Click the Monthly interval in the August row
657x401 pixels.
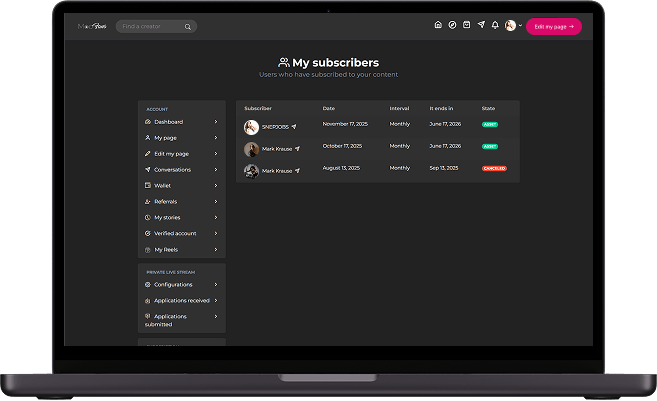click(400, 168)
